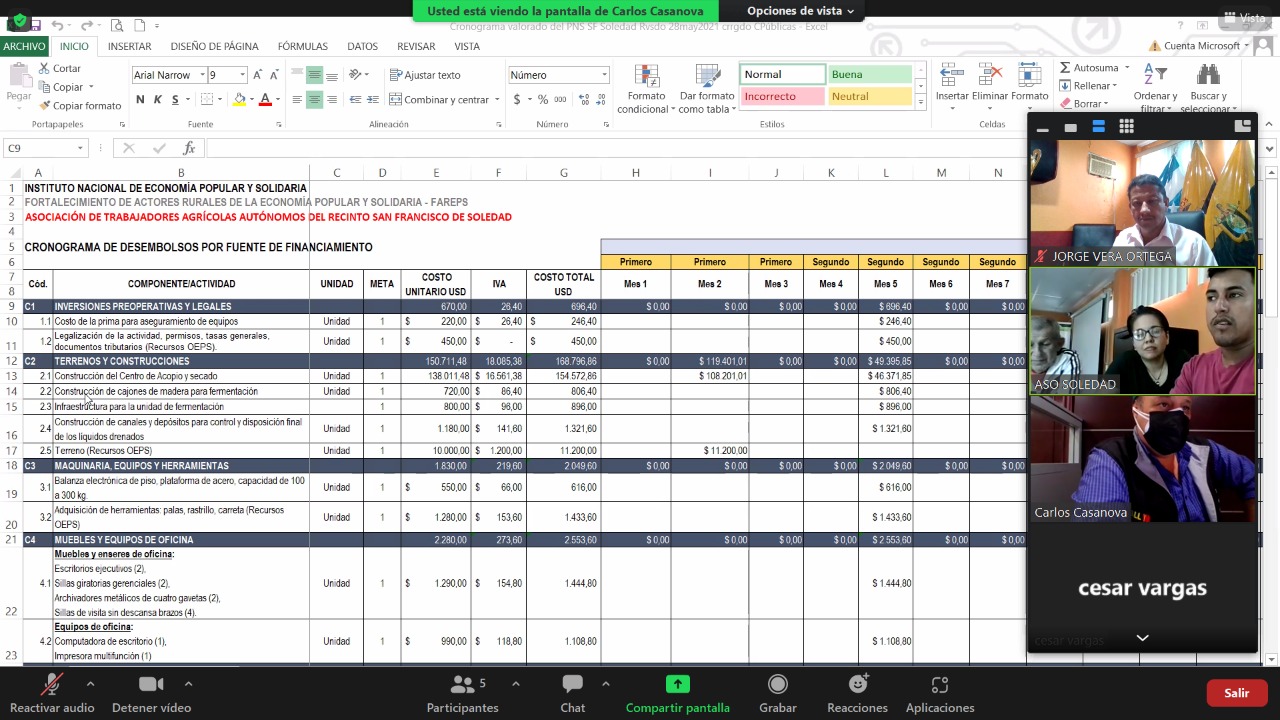Switch video panel to gallery grid view

[x=1126, y=127]
